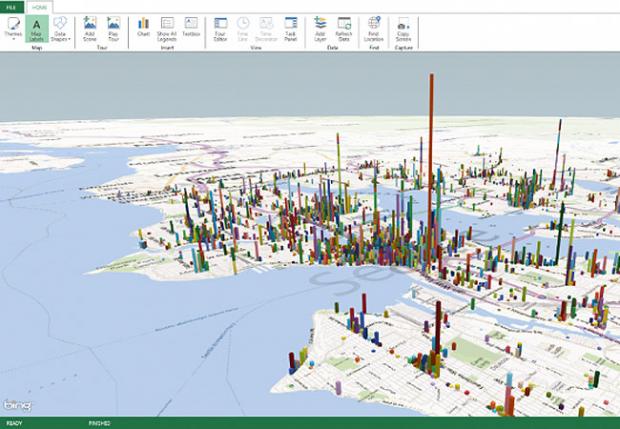Start the tour with Play Tour
This screenshot has height=429, width=620.
113,27
